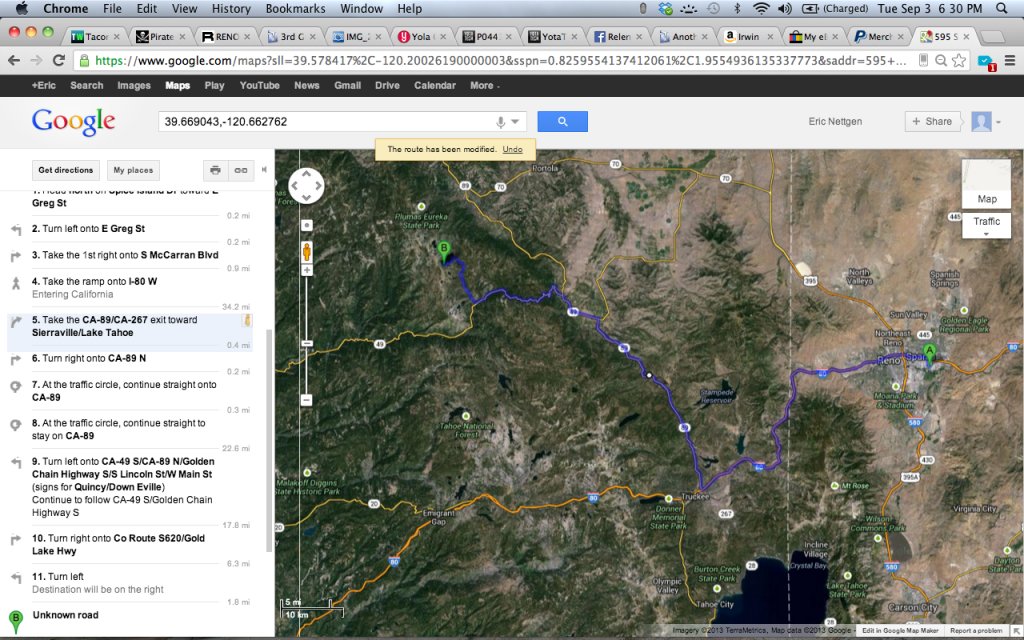Click the Google logo
This screenshot has width=1024, height=640.
click(73, 121)
